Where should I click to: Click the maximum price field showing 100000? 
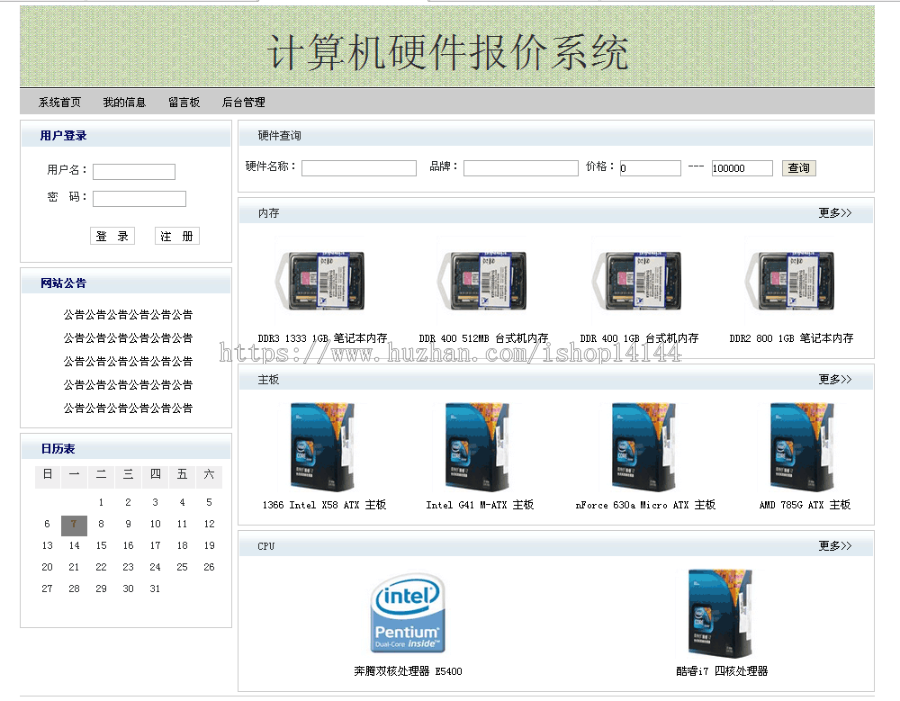[x=742, y=168]
